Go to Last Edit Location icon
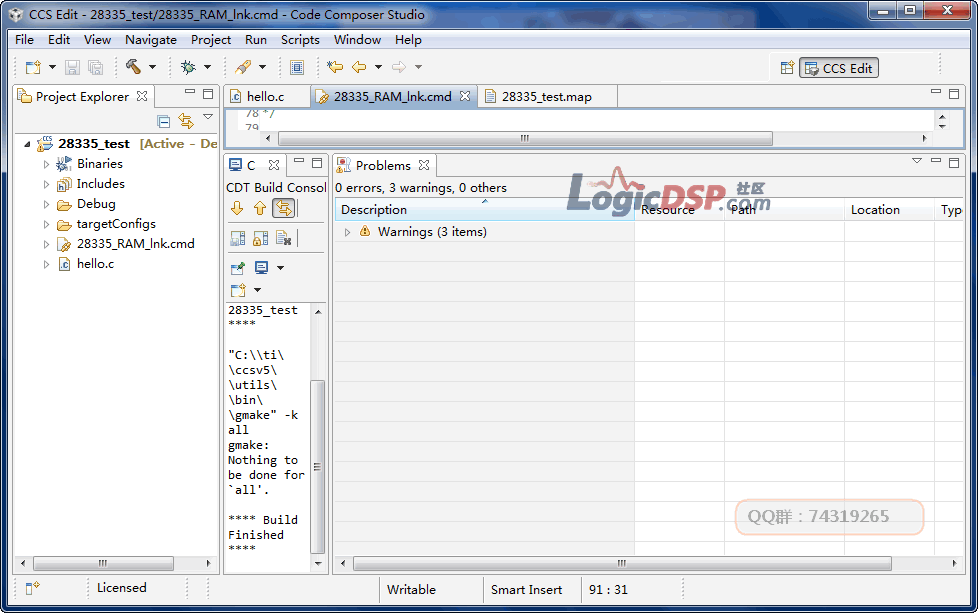978x613 pixels. click(335, 67)
